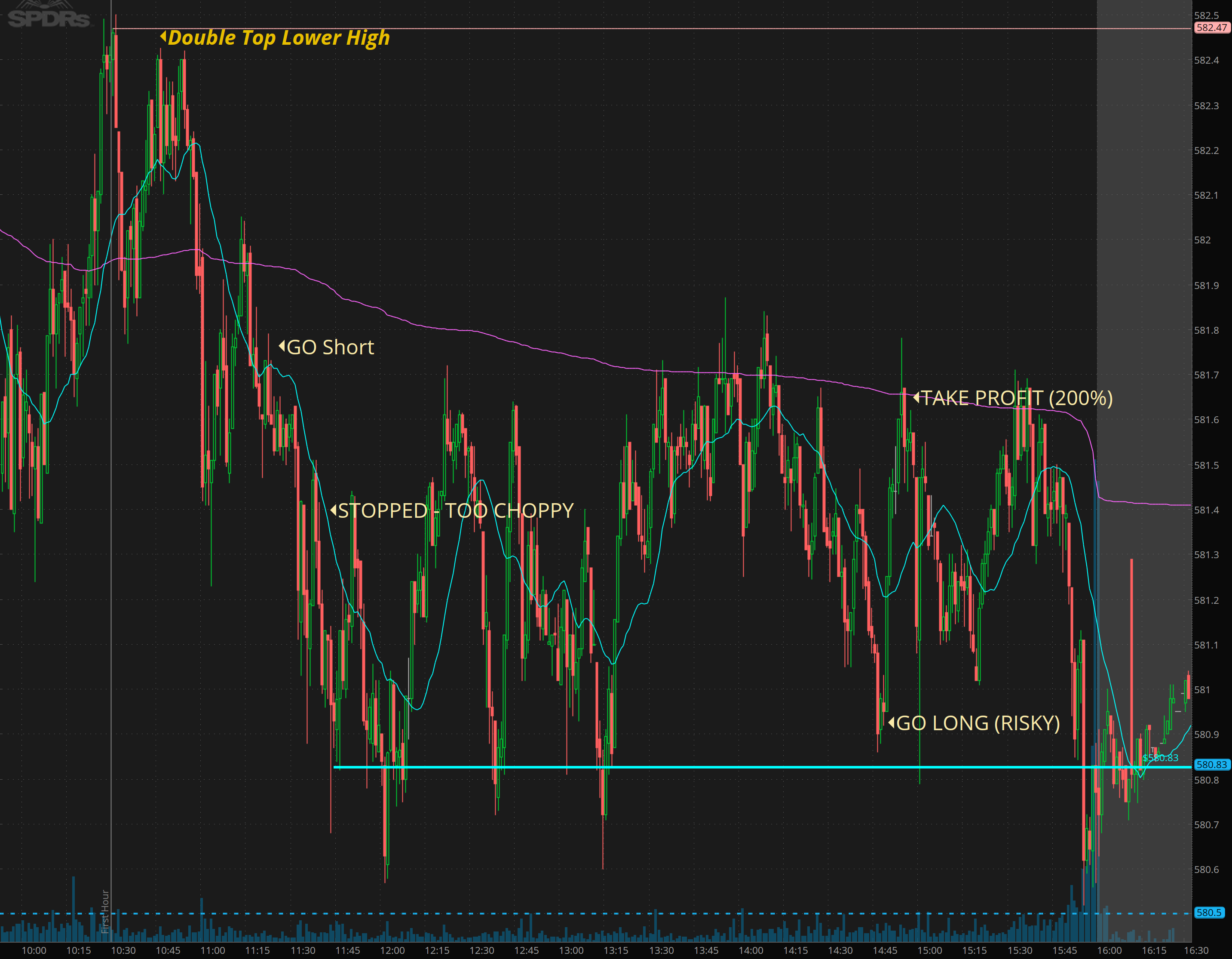
Task: Click the arrow marker next to GO Short
Action: coord(282,346)
